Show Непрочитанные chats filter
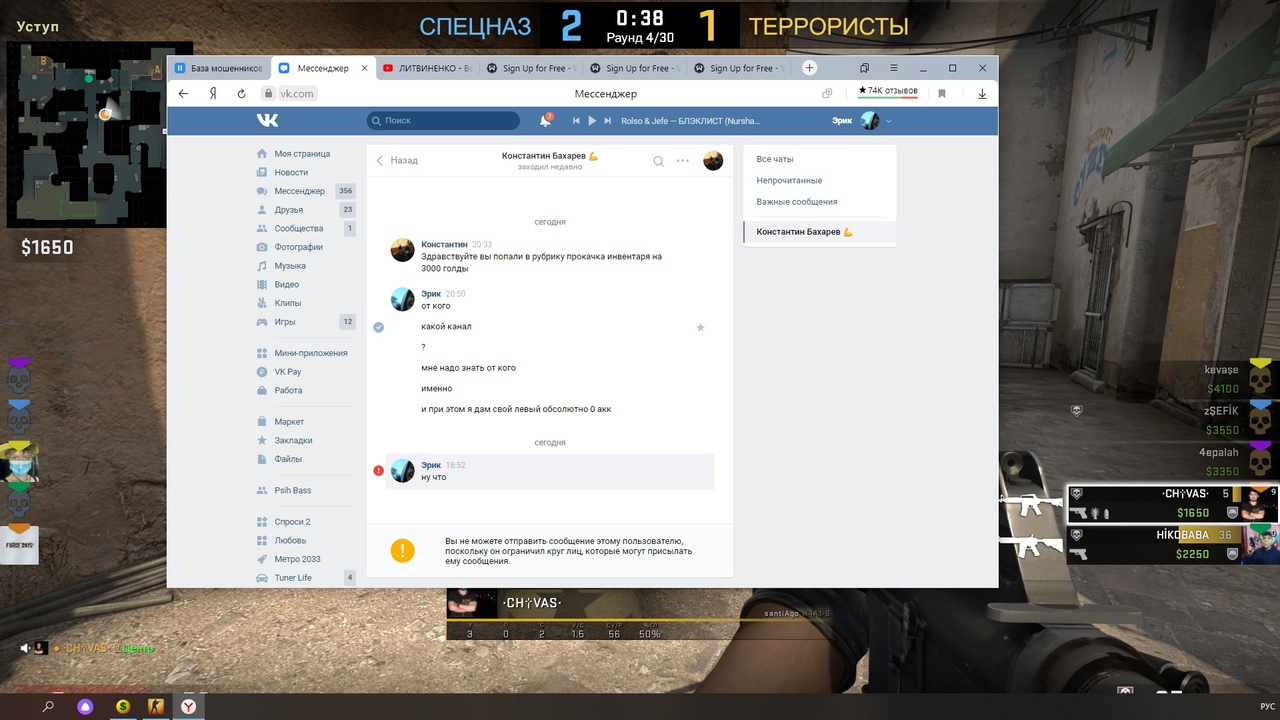Screen dimensions: 1280x720 click(x=789, y=181)
